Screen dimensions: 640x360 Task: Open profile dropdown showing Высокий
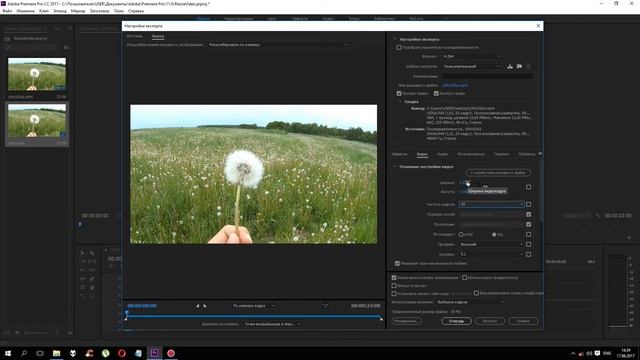(x=491, y=244)
